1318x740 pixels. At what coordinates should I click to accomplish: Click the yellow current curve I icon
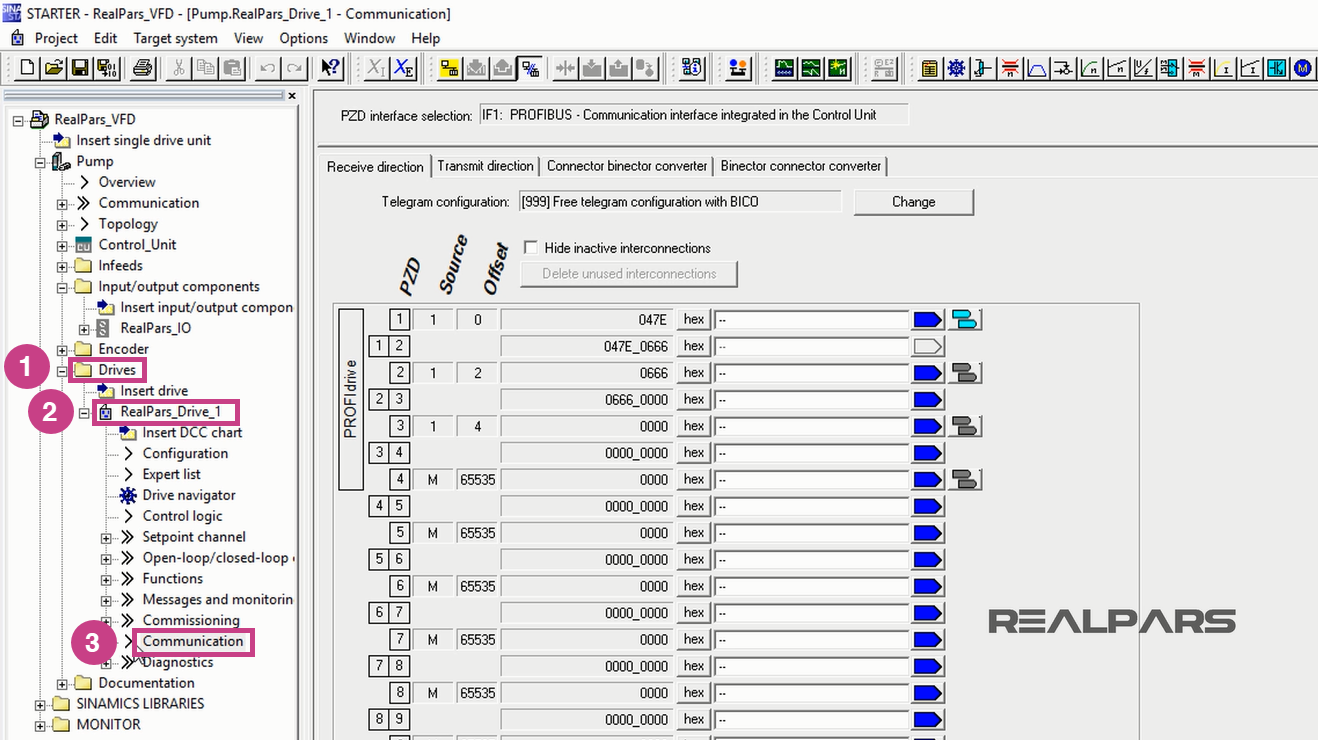point(1223,68)
